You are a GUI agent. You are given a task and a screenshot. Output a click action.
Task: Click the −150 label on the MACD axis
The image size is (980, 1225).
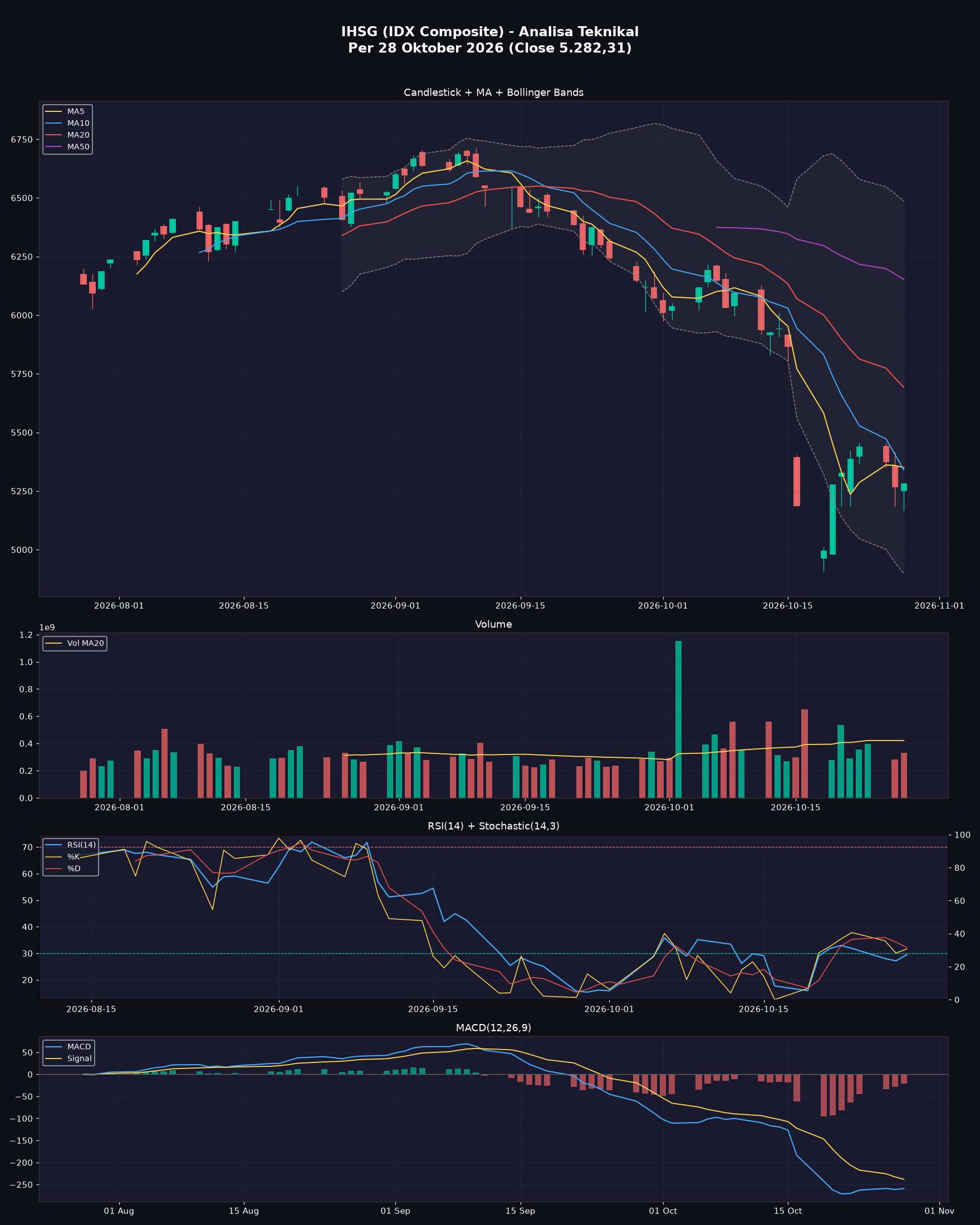[21, 1141]
